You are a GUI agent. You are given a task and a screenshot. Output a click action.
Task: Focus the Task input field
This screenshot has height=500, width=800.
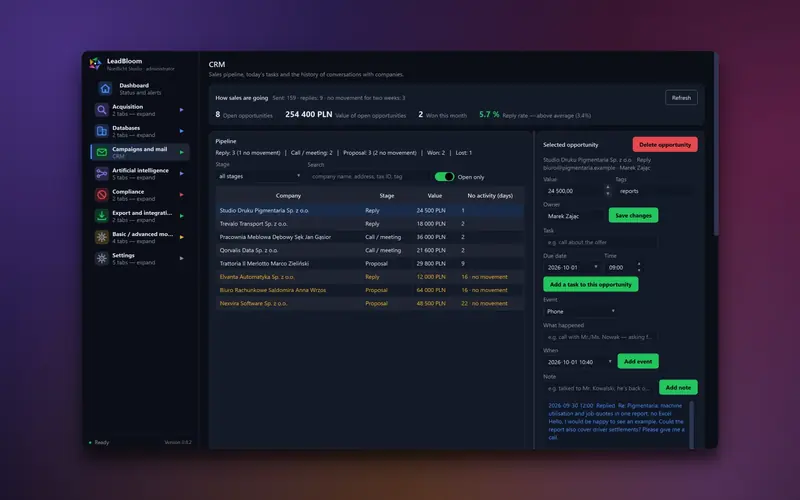[x=600, y=242]
